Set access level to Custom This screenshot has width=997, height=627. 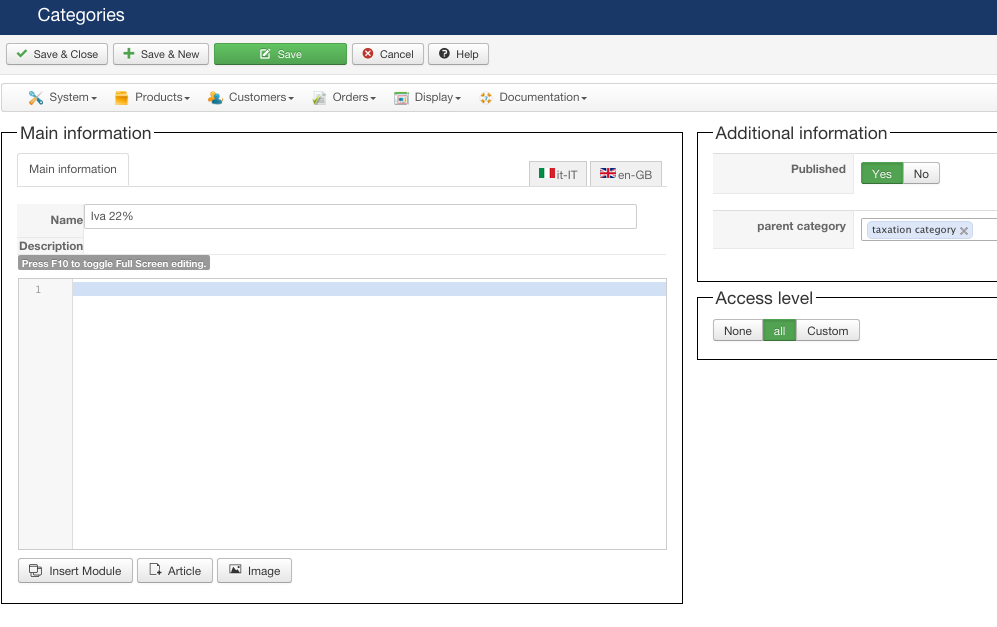[827, 331]
